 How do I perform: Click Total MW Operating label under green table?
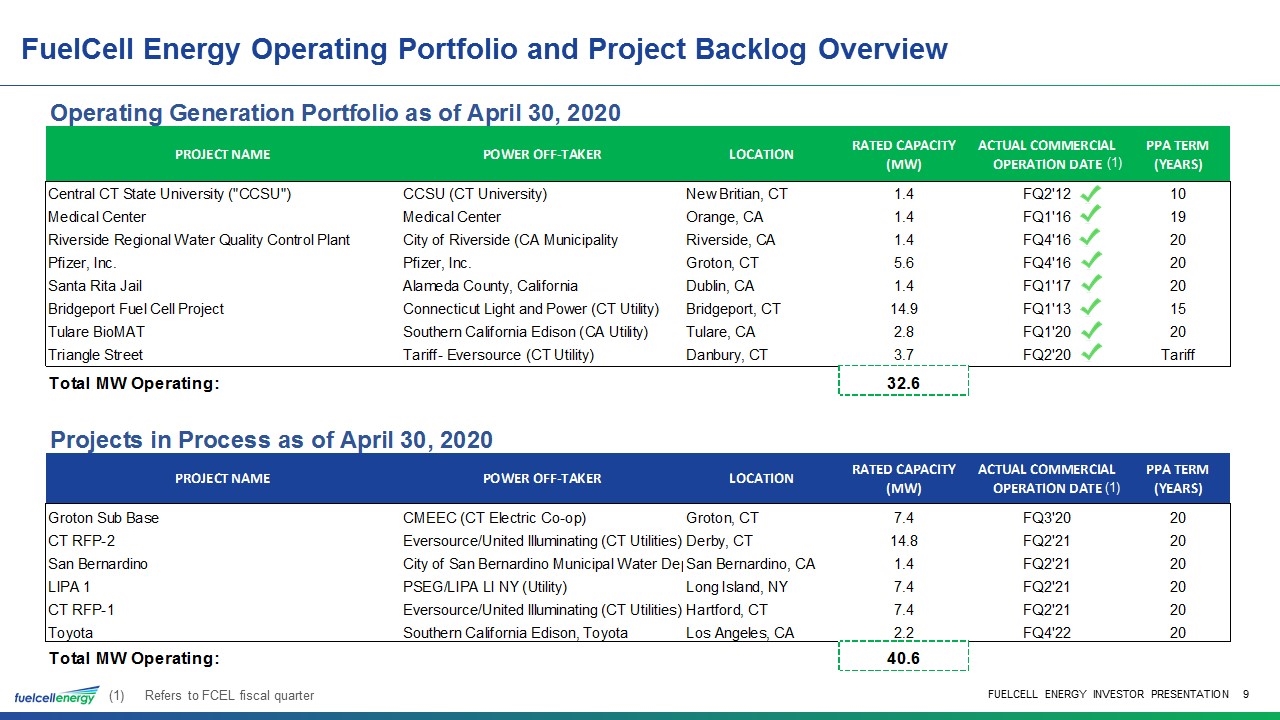pyautogui.click(x=134, y=382)
